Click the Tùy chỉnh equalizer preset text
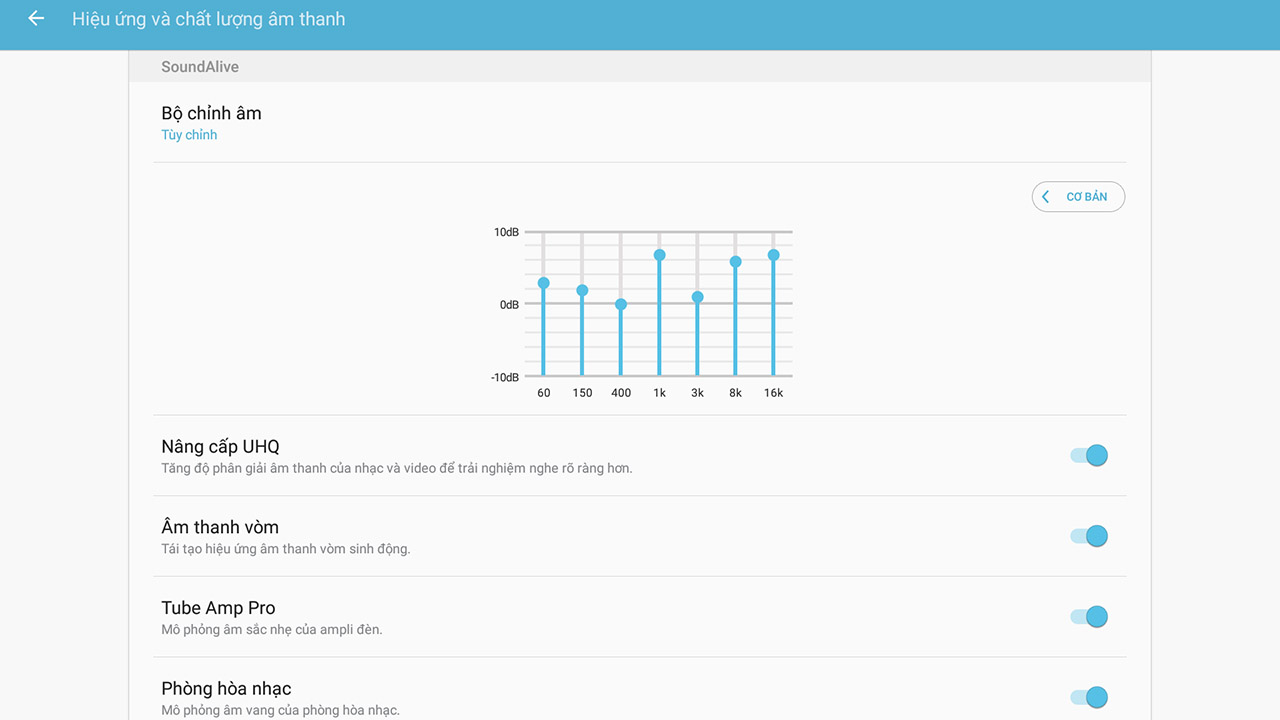Image resolution: width=1280 pixels, height=720 pixels. (x=189, y=135)
